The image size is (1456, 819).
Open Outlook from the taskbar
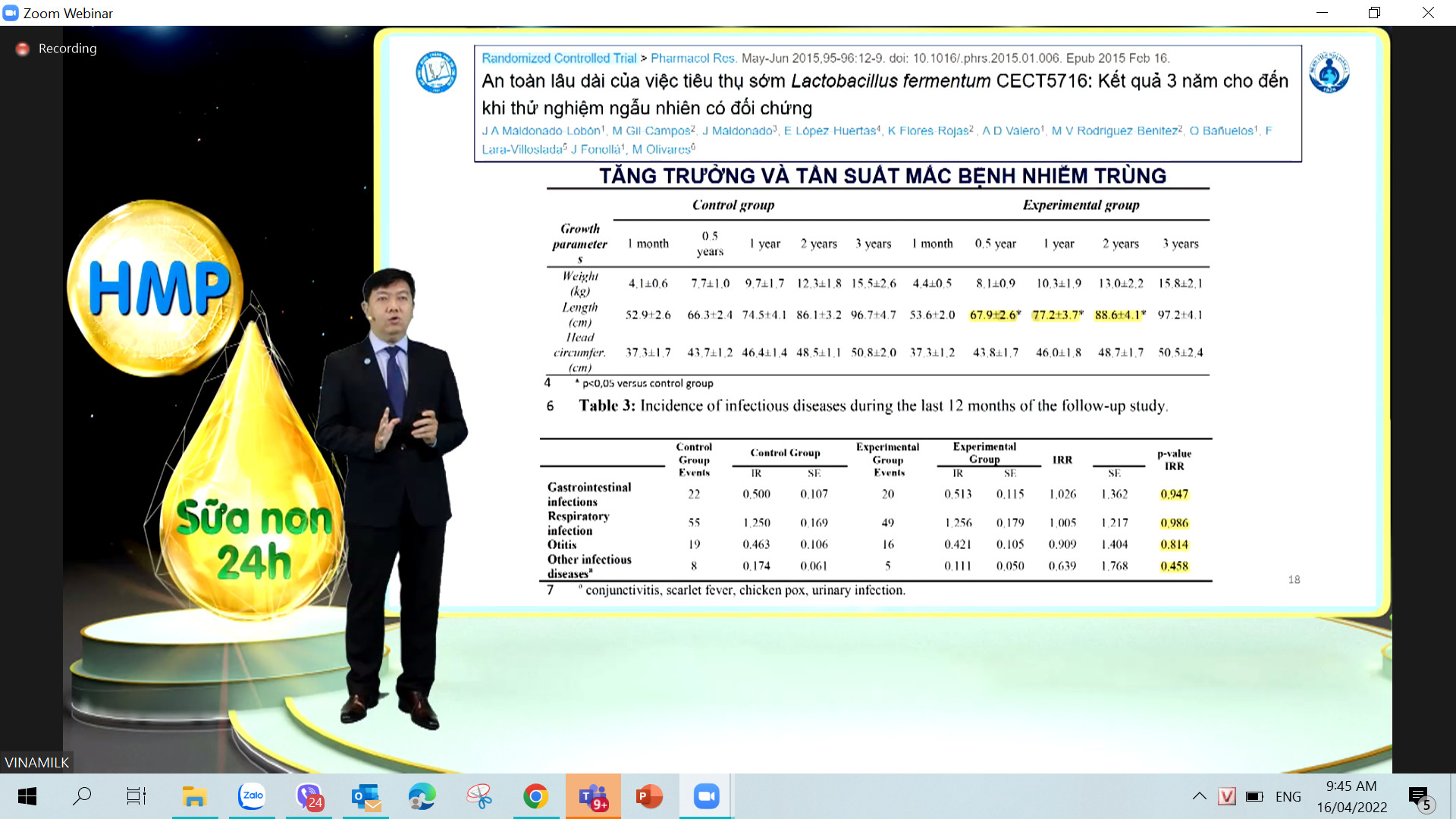366,796
